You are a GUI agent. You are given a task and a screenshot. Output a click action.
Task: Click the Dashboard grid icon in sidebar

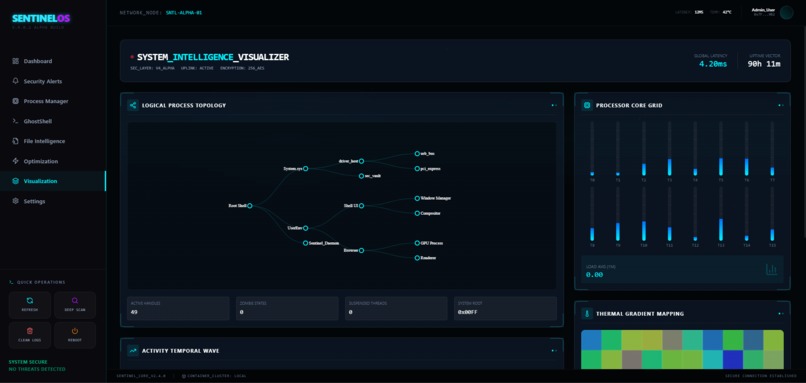(x=15, y=61)
